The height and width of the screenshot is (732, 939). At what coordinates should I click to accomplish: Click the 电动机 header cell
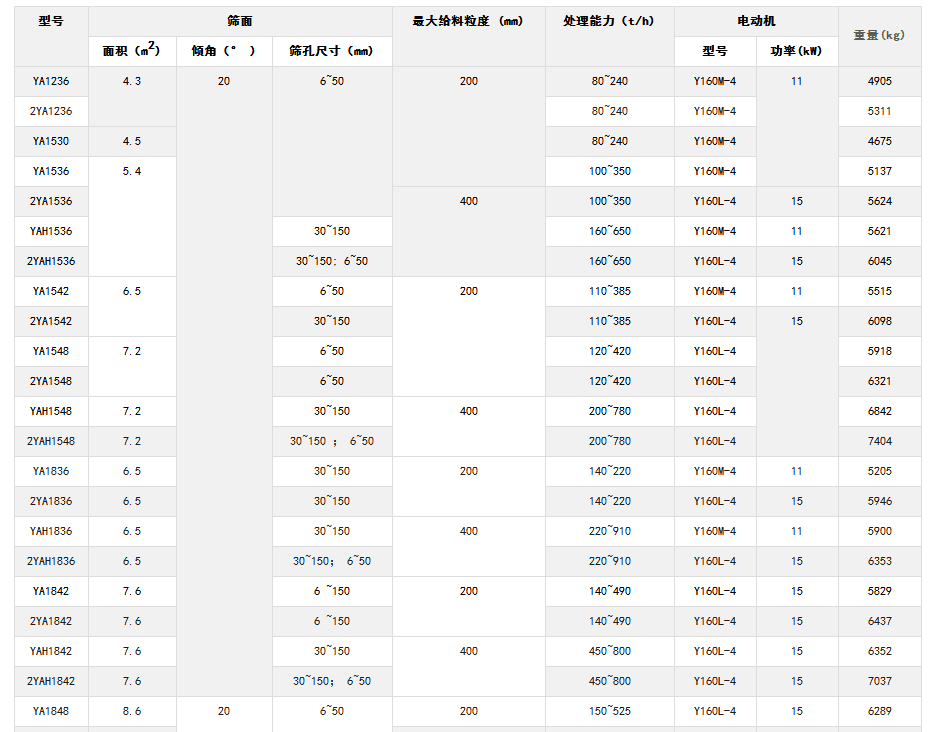point(755,17)
